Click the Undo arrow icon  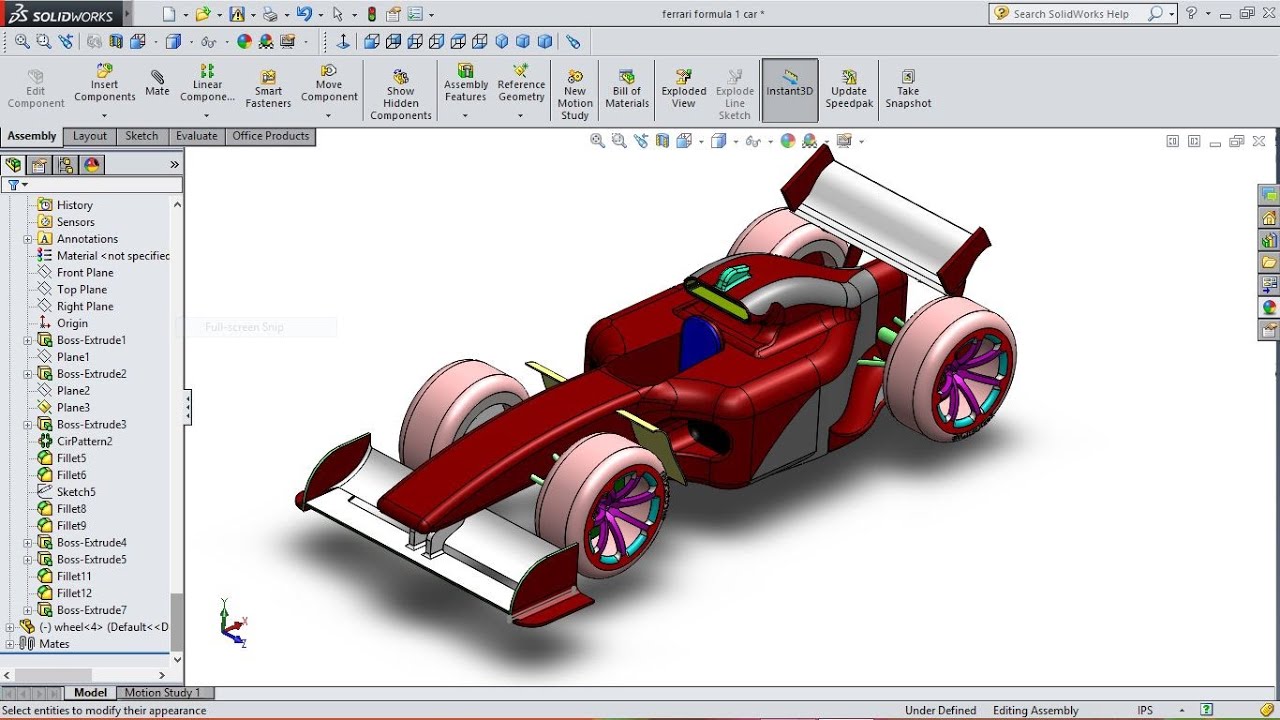point(303,14)
